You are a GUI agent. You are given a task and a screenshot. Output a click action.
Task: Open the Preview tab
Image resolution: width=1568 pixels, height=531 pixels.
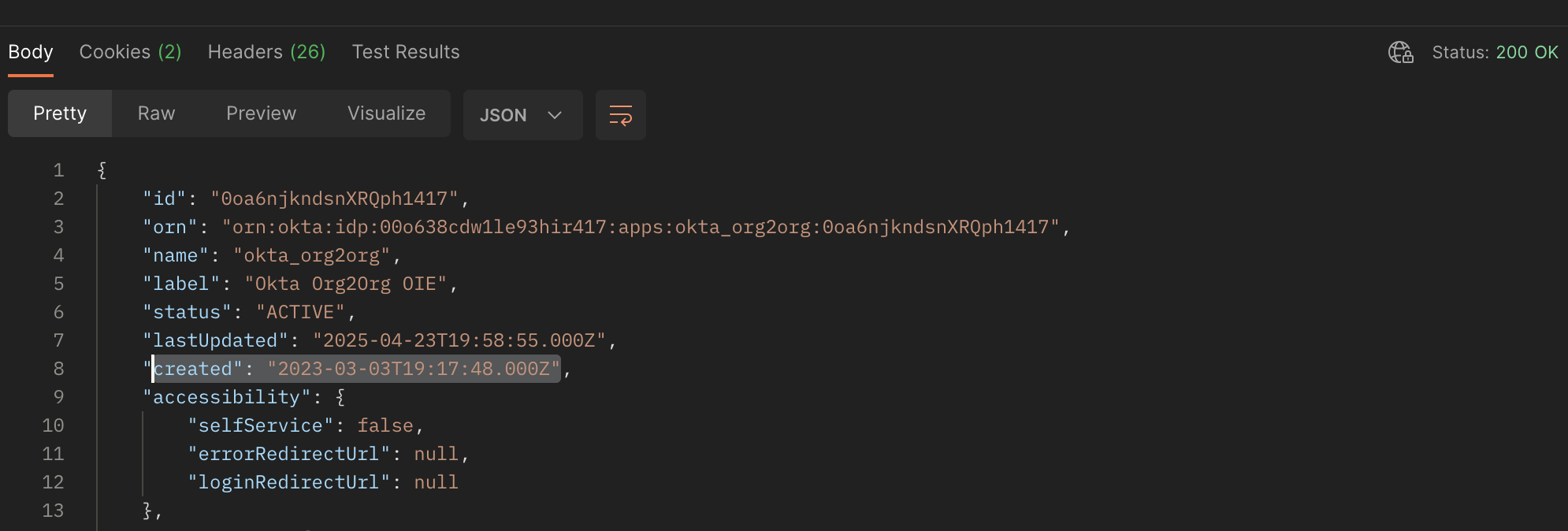click(261, 113)
